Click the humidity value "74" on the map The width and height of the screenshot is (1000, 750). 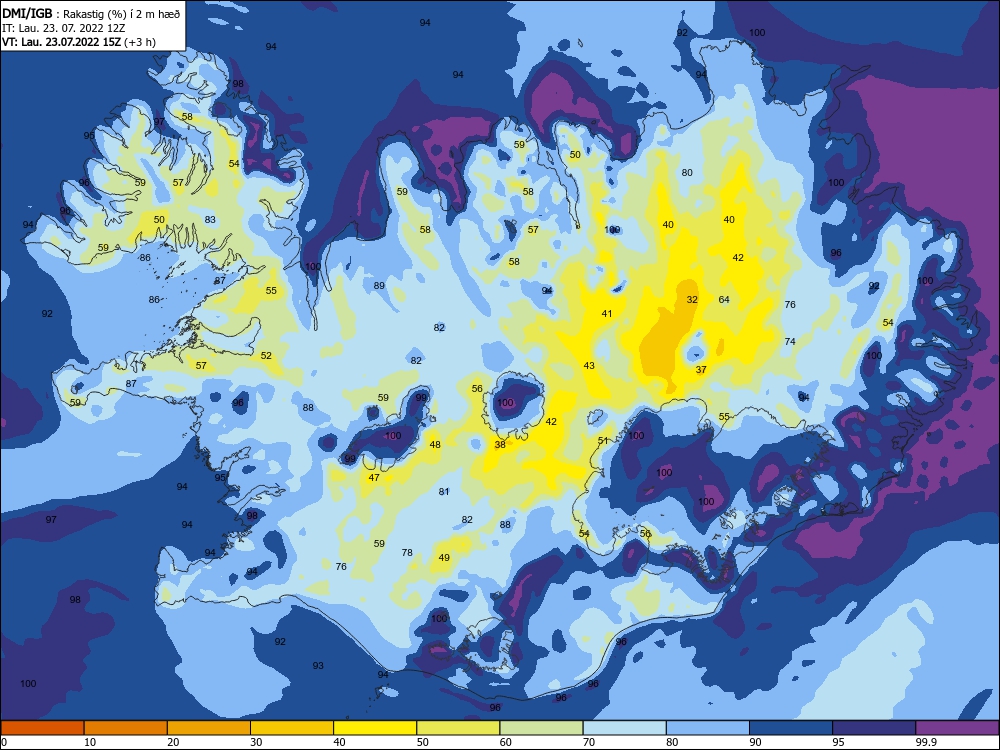click(x=790, y=341)
